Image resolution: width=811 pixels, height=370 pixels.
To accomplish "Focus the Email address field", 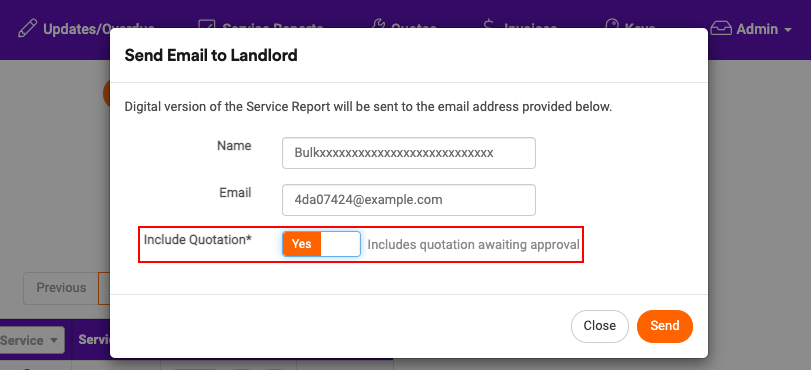I will click(x=409, y=200).
